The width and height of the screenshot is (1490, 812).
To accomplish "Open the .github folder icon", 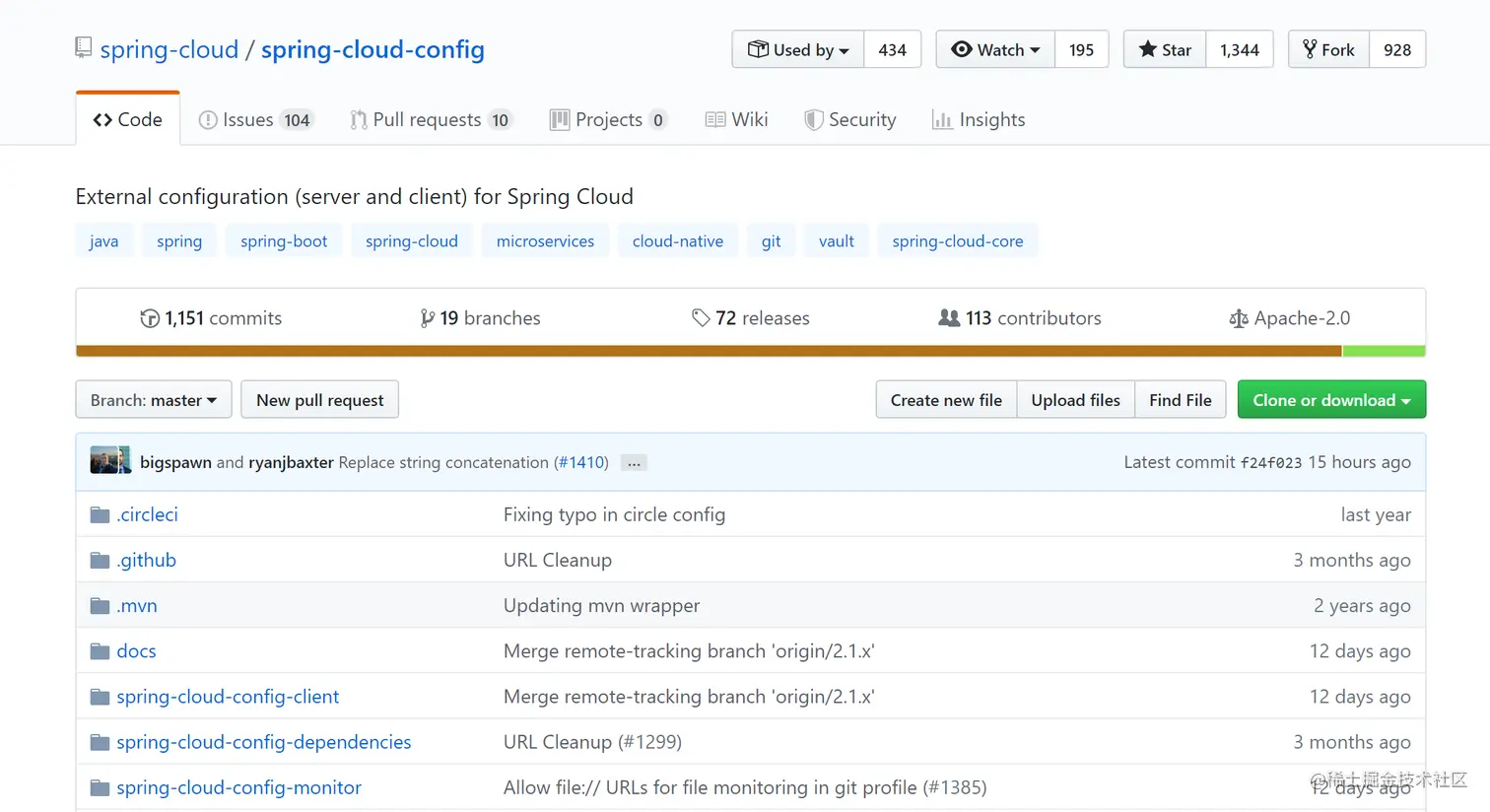I will [100, 560].
